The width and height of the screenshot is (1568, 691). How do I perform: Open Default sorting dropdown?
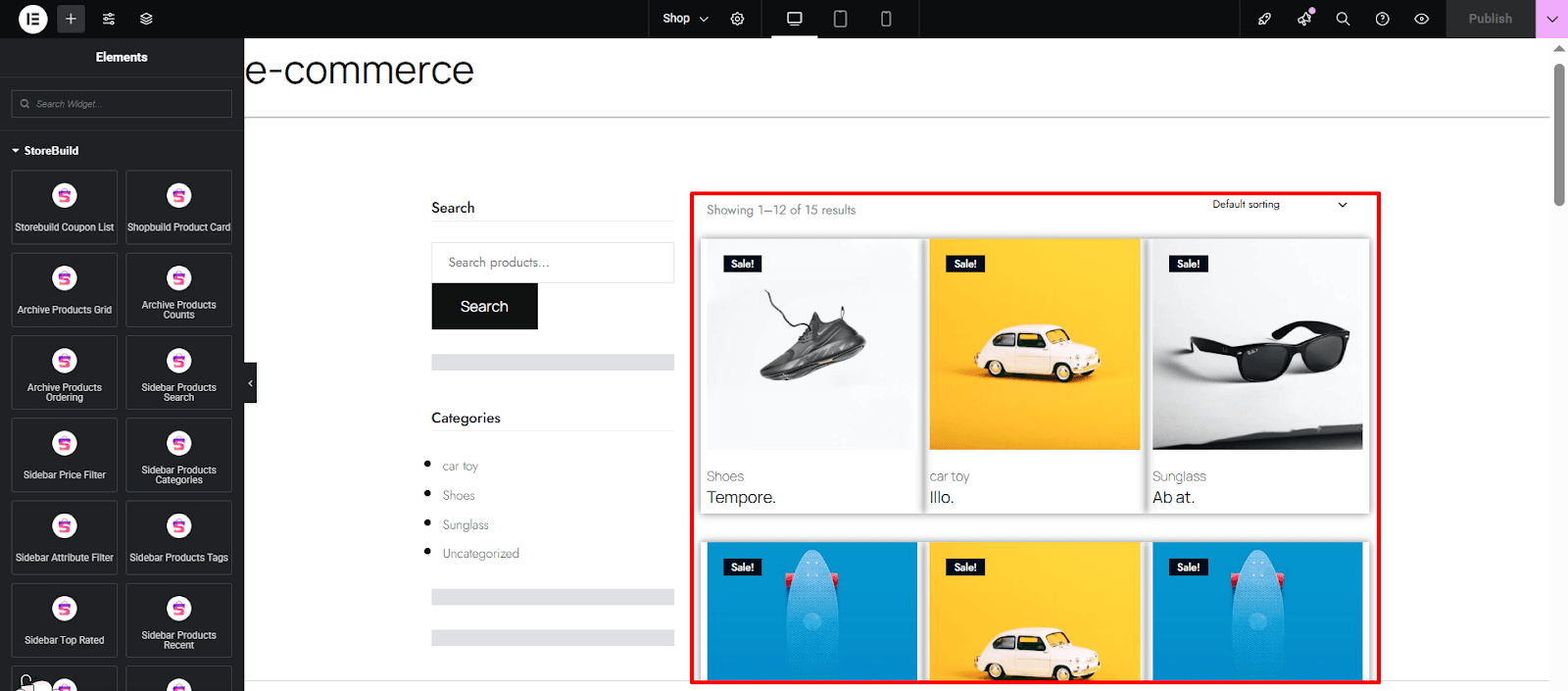[x=1279, y=204]
